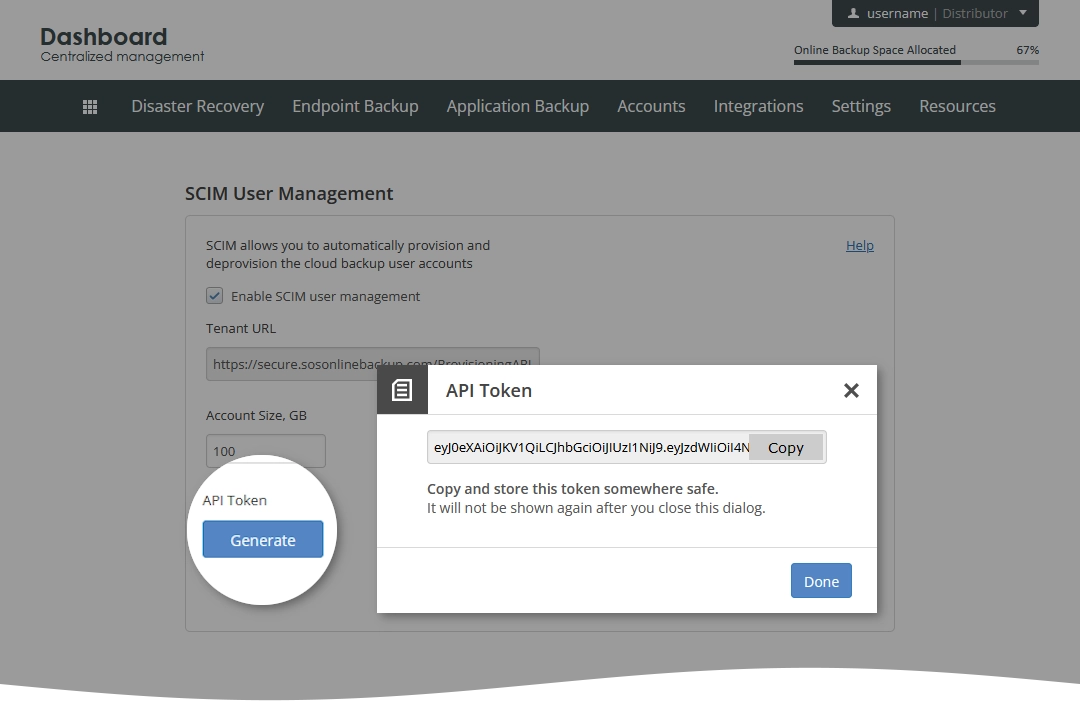Click the Account Size GB field
Viewport: 1080px width, 701px height.
[x=266, y=451]
